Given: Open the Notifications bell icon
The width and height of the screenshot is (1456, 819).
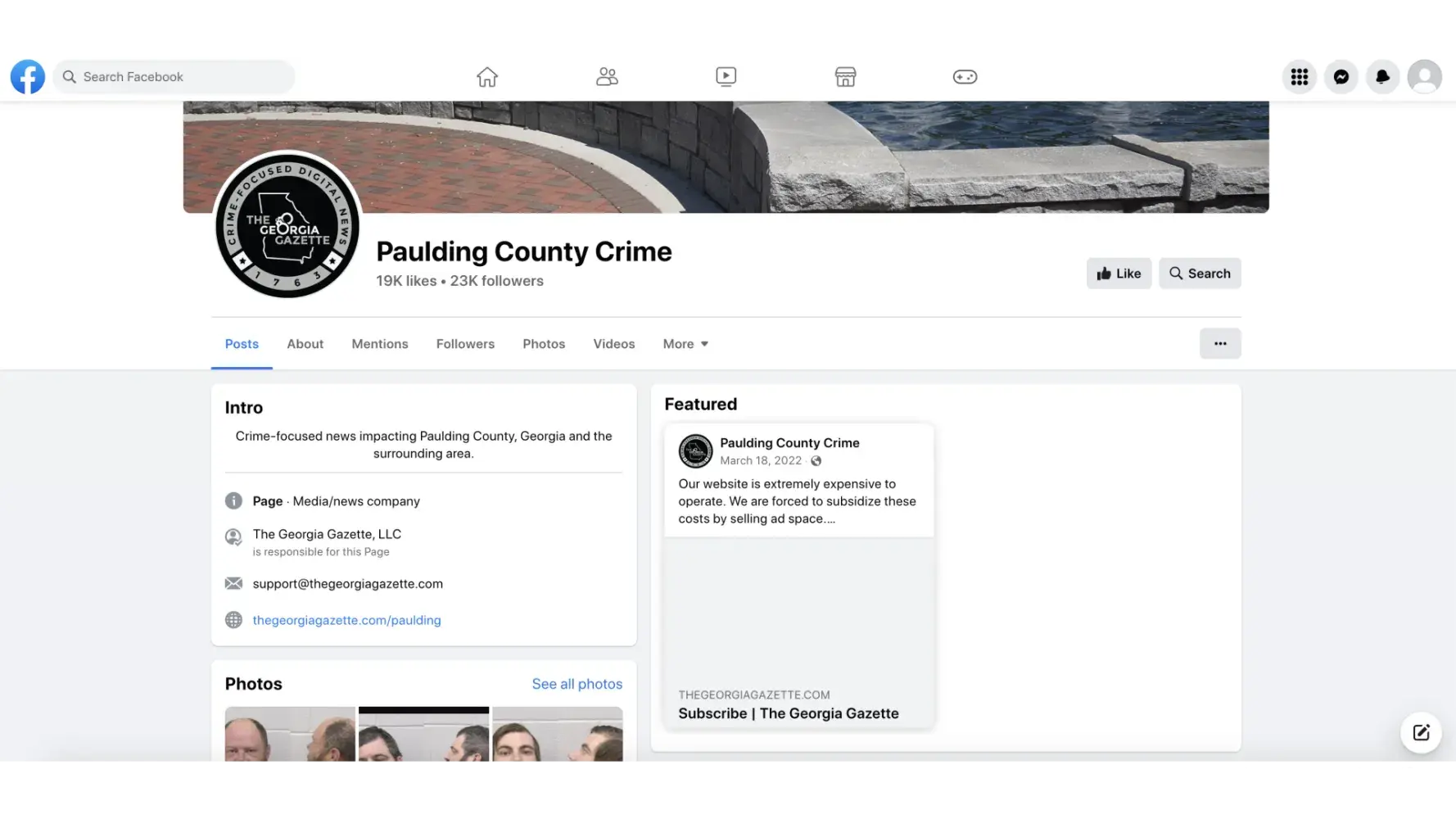Looking at the screenshot, I should (x=1382, y=77).
